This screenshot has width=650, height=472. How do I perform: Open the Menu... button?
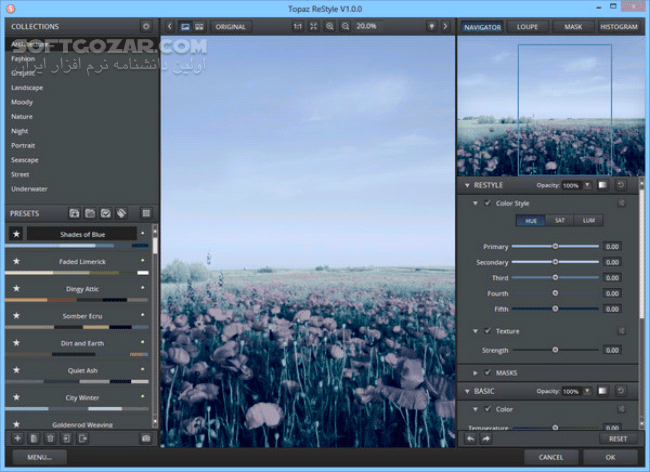(x=39, y=457)
